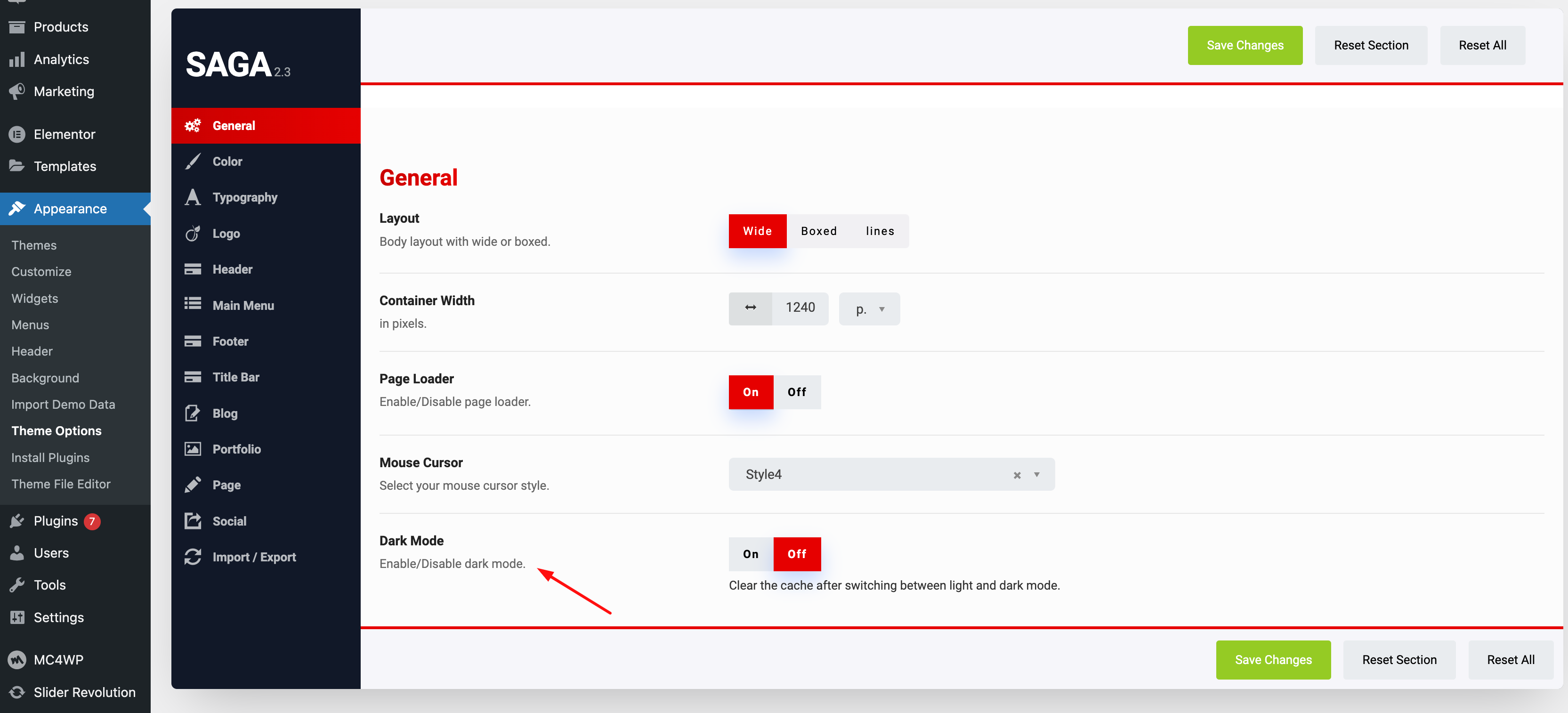Turn Page Loader Off
The image size is (1568, 713).
click(x=797, y=392)
